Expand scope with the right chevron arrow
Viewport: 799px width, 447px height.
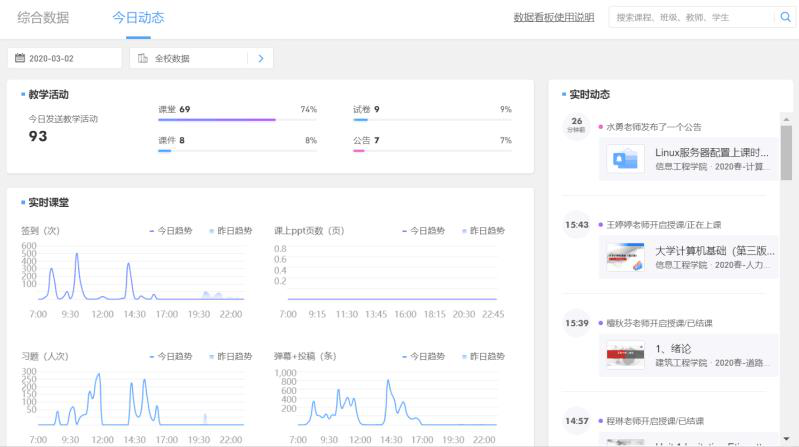coord(261,58)
